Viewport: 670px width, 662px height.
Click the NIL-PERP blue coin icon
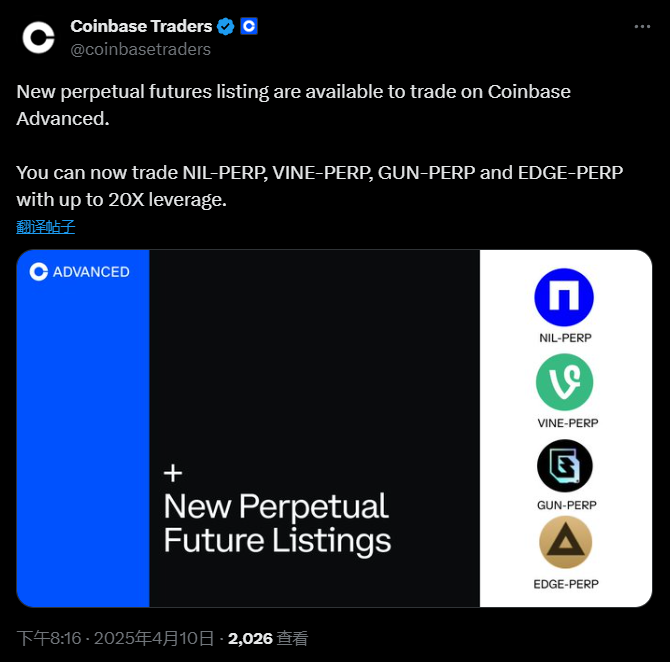(564, 298)
